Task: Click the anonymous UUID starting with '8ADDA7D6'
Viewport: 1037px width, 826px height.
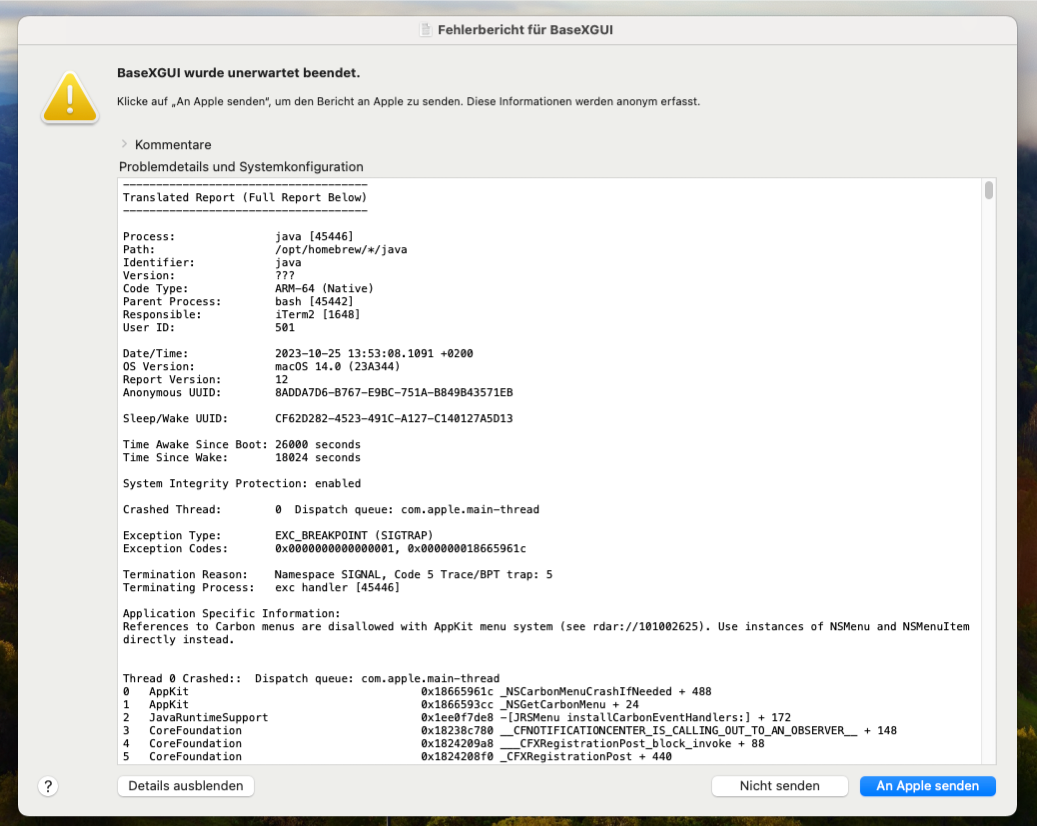Action: pyautogui.click(x=394, y=392)
